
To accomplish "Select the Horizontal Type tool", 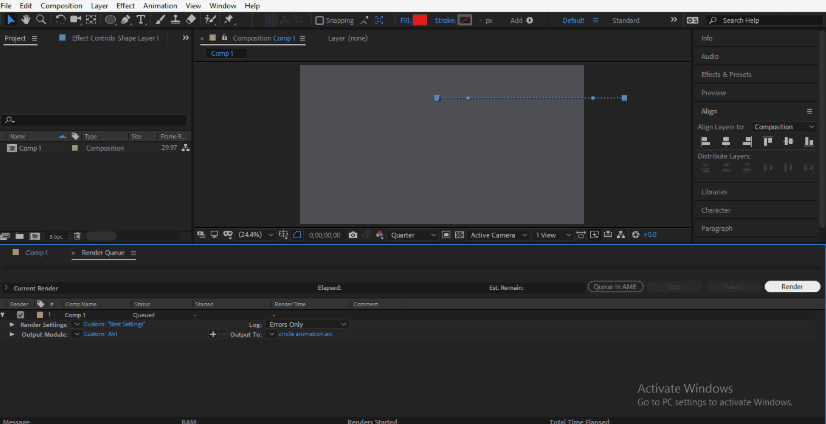I will pos(140,19).
